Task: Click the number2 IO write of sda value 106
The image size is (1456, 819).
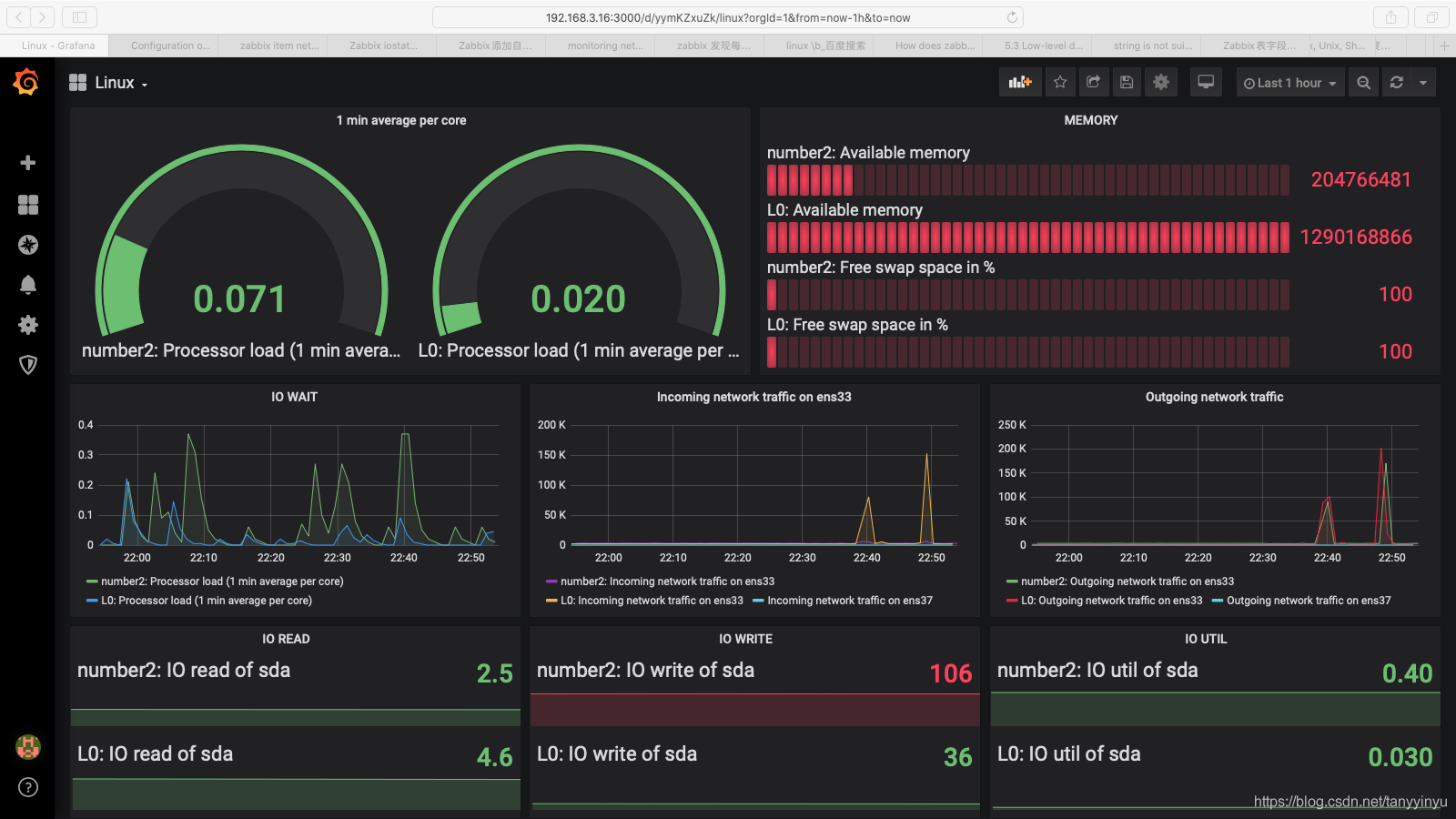Action: [951, 673]
